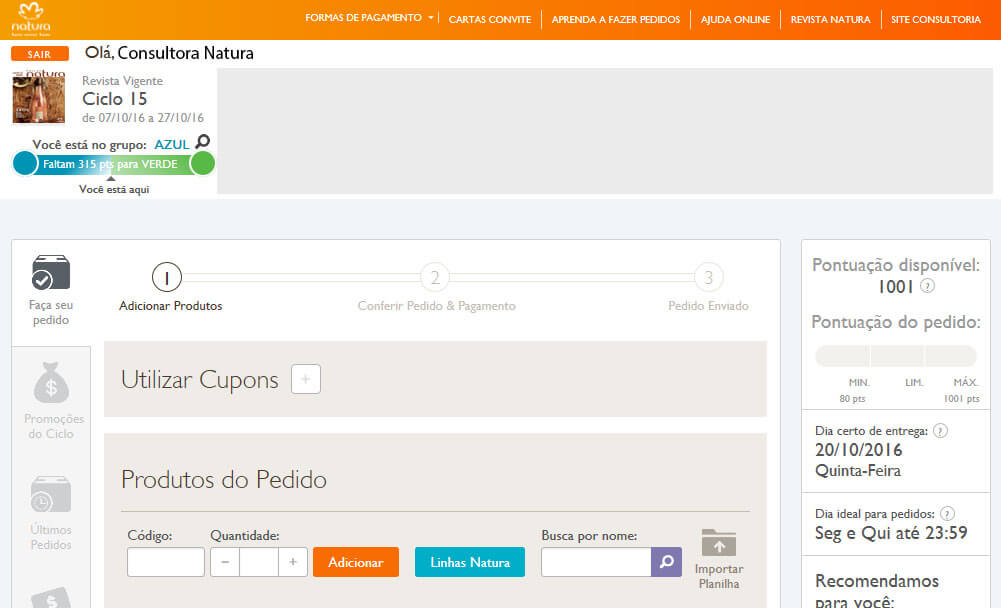Click the Olá, Consultora Natura greeting
The image size is (1001, 608).
[169, 53]
